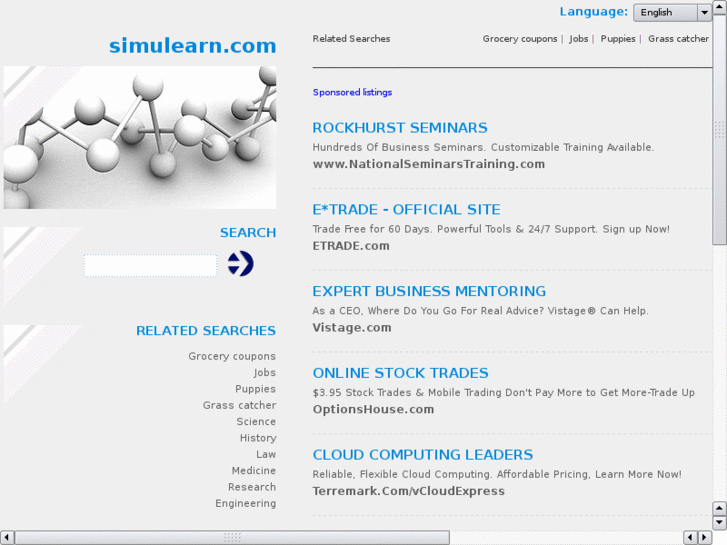The image size is (727, 545).
Task: Visit the ETRADE.com link
Action: pos(351,246)
